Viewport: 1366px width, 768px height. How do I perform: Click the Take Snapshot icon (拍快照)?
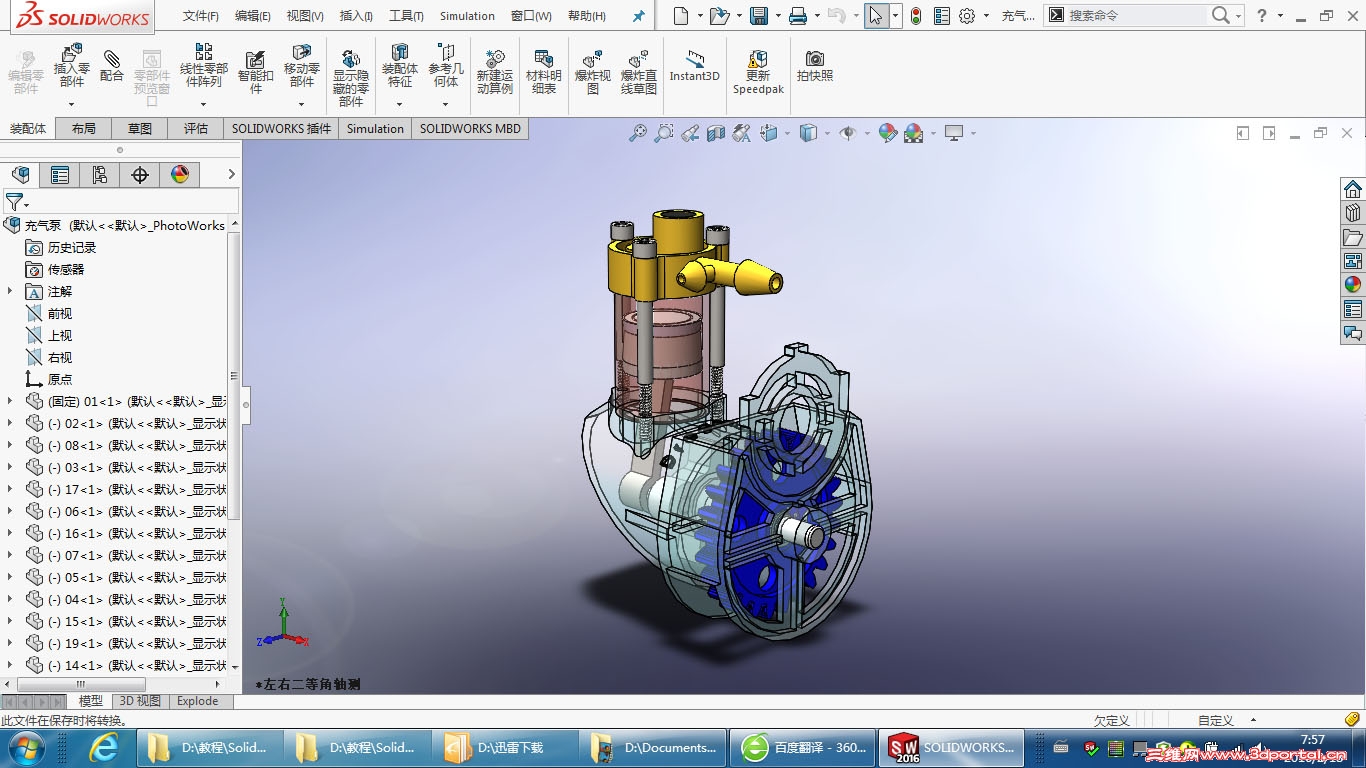point(815,67)
